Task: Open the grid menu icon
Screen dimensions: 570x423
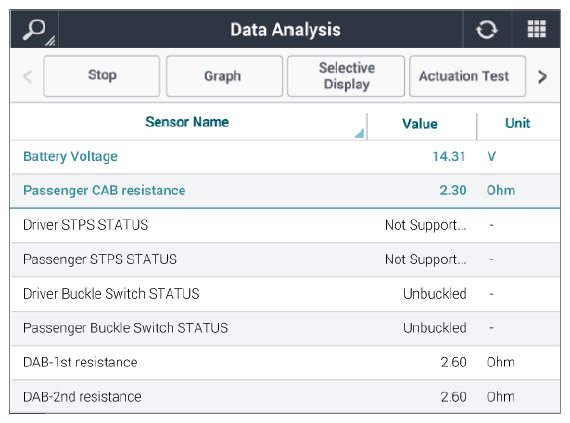Action: pos(537,29)
